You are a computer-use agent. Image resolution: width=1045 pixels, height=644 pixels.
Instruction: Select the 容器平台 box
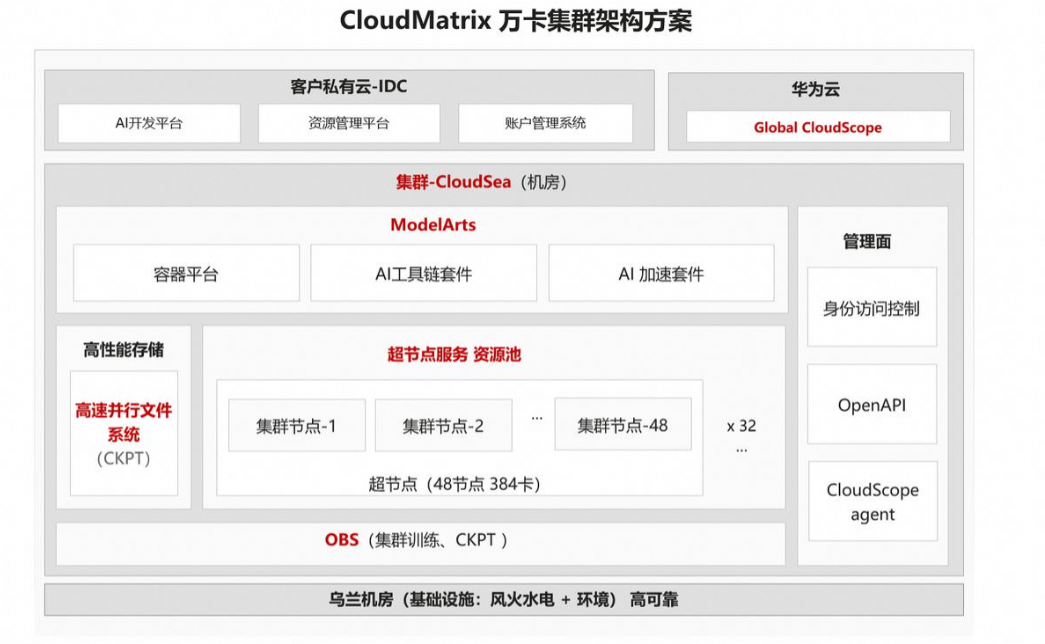pos(186,273)
